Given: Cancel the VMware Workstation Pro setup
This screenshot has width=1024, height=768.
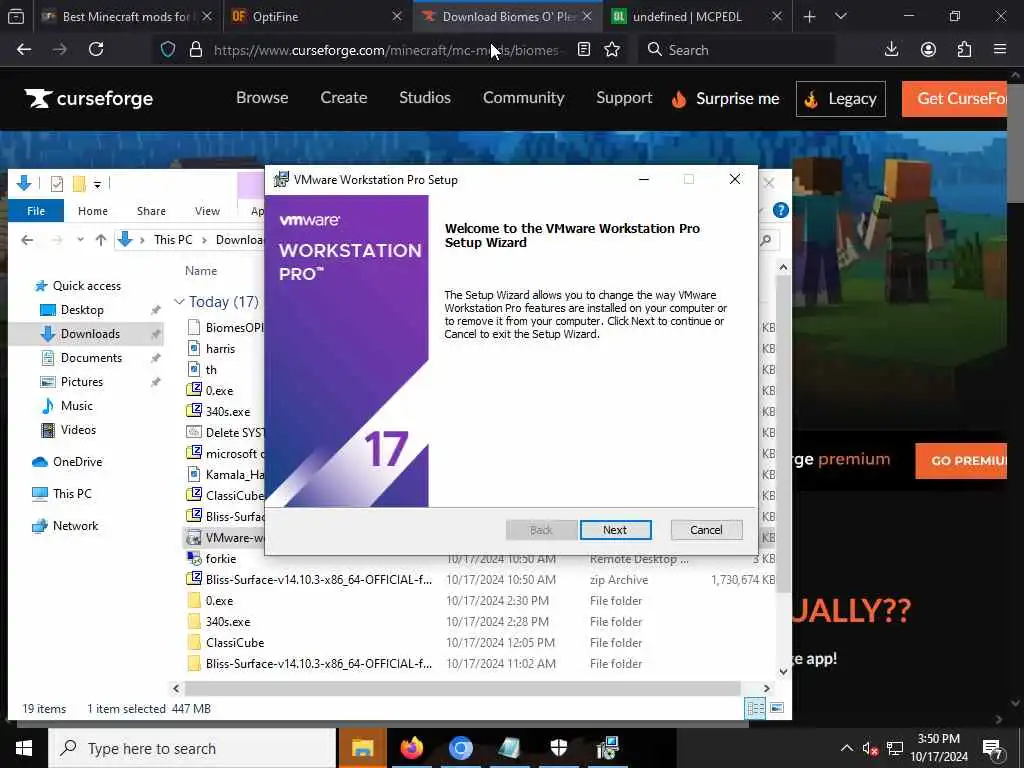Looking at the screenshot, I should pyautogui.click(x=706, y=530).
